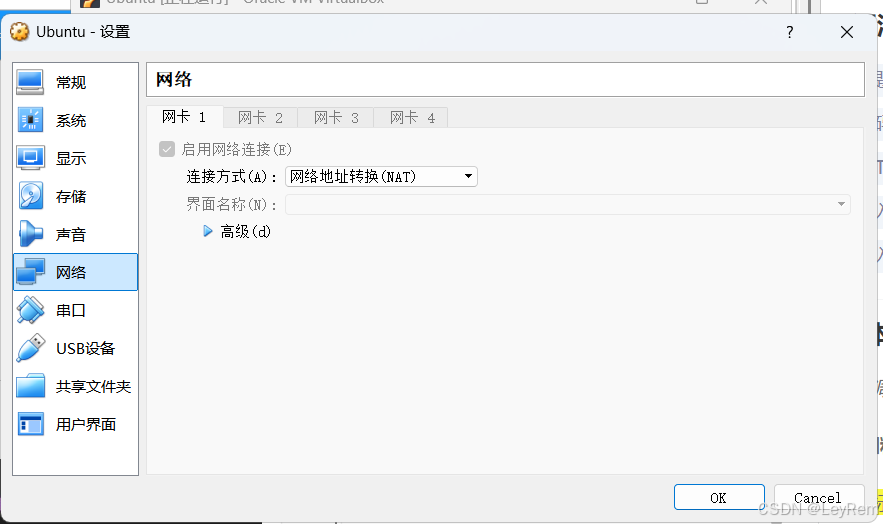Click the 显示 screen icon
883x524 pixels.
click(30, 158)
